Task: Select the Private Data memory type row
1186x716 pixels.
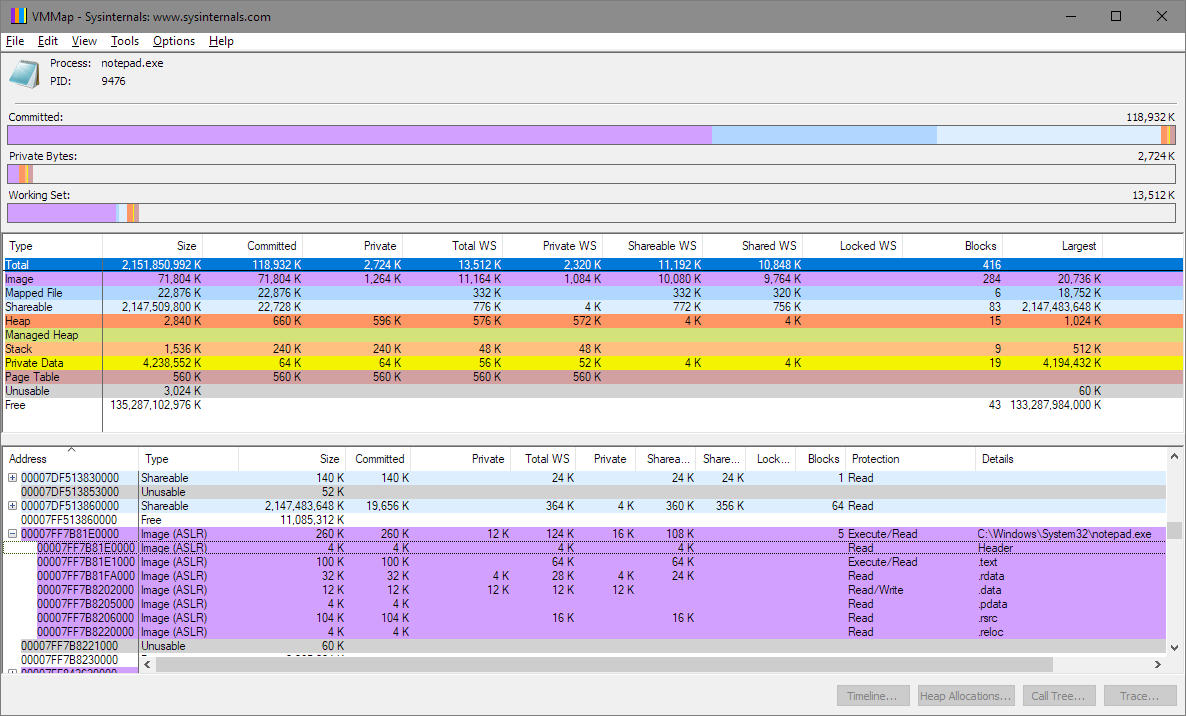Action: coord(593,363)
